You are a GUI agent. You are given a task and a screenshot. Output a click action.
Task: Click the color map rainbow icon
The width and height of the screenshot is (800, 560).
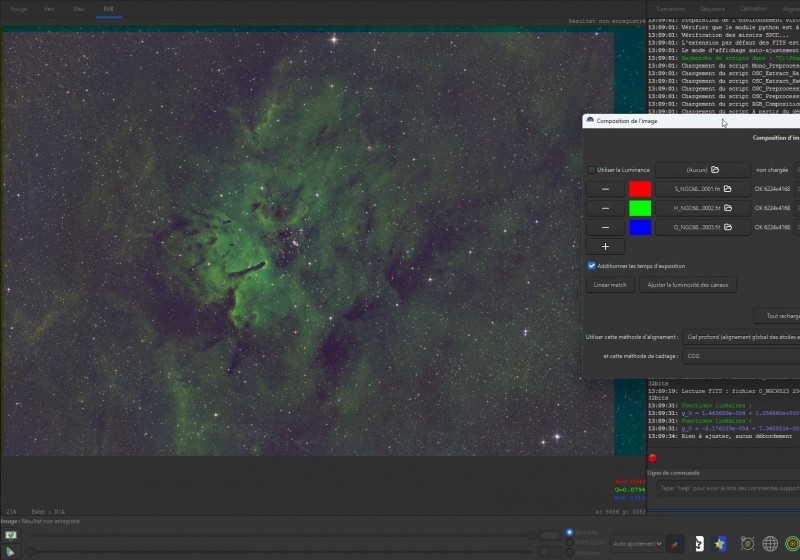click(x=676, y=544)
